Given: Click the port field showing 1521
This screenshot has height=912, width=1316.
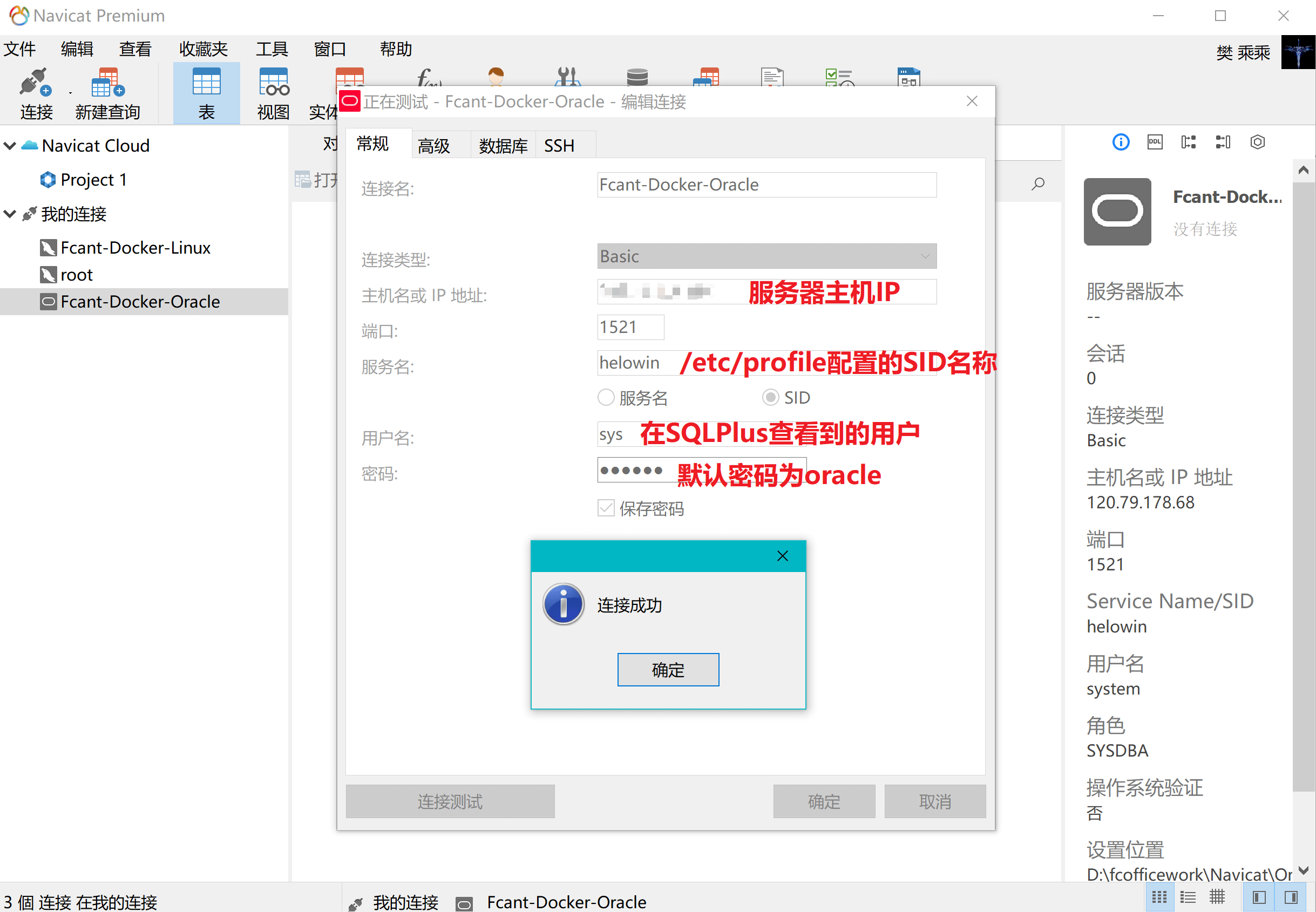Looking at the screenshot, I should point(630,328).
